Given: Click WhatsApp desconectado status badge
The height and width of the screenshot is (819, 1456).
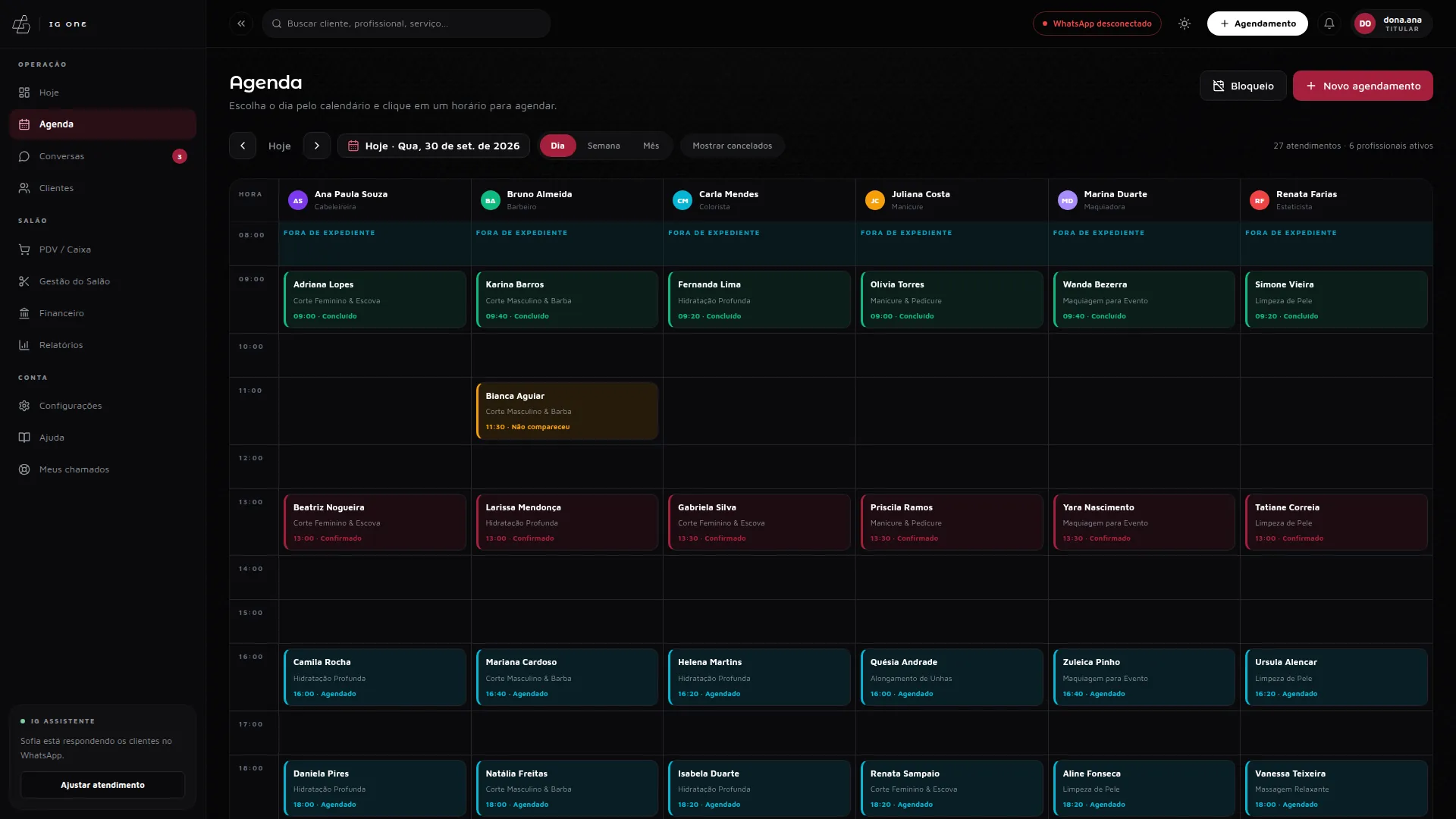Looking at the screenshot, I should tap(1097, 24).
